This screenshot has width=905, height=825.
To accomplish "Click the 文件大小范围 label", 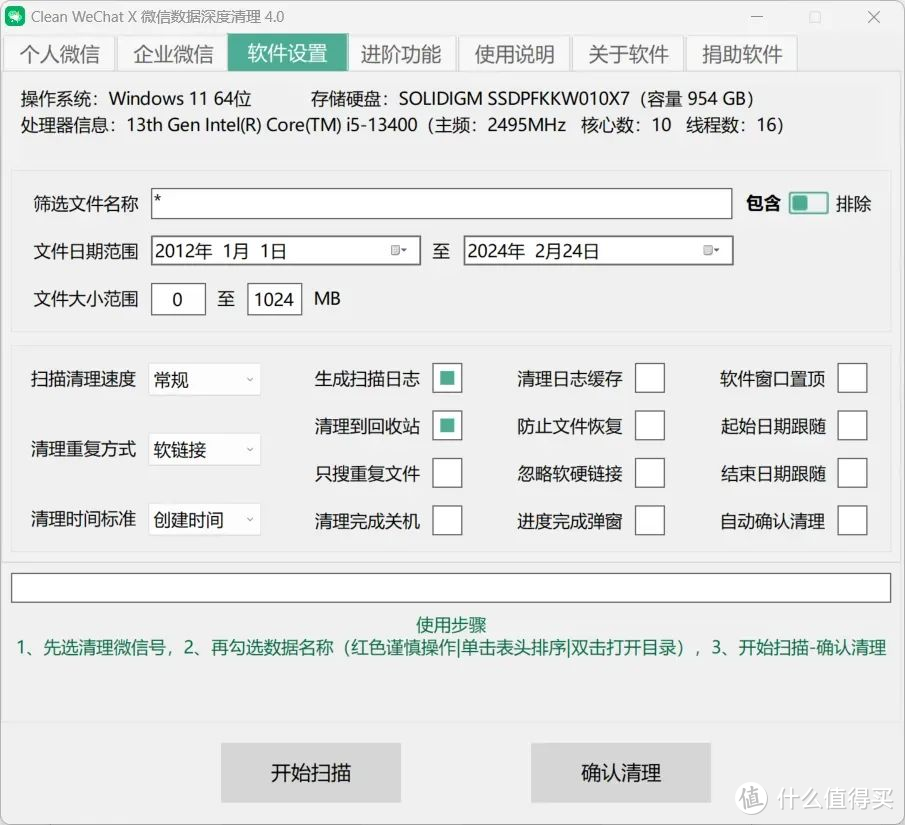I will [x=85, y=299].
